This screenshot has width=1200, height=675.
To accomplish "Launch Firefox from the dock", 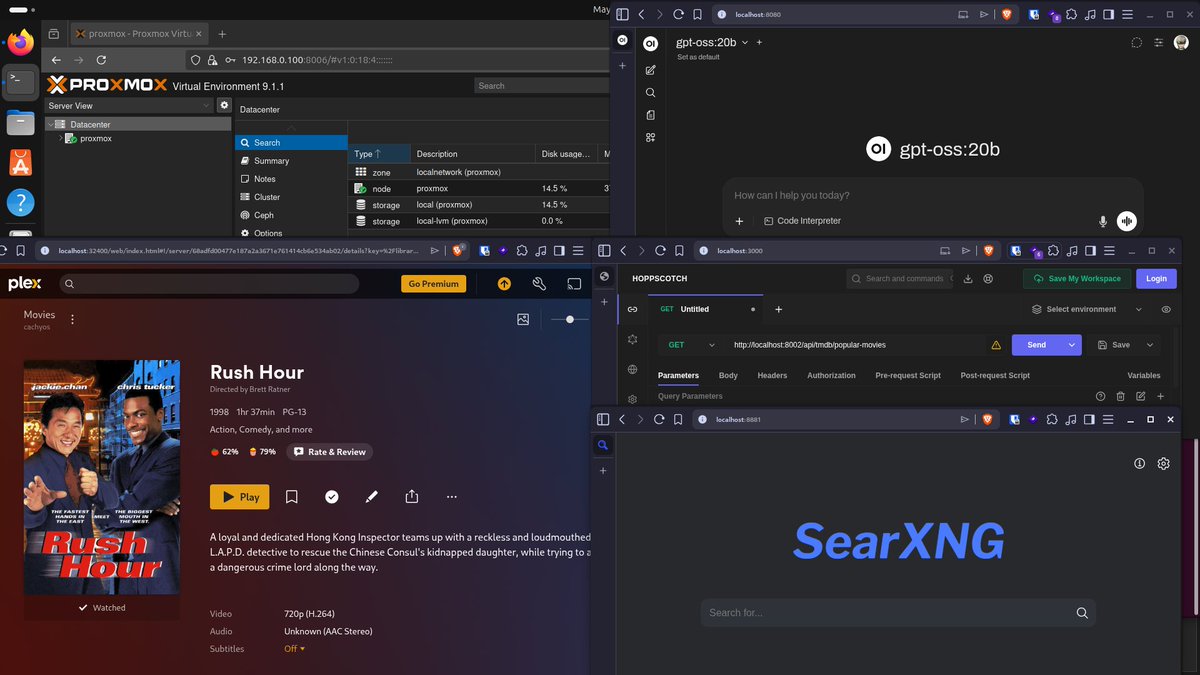I will (x=20, y=41).
